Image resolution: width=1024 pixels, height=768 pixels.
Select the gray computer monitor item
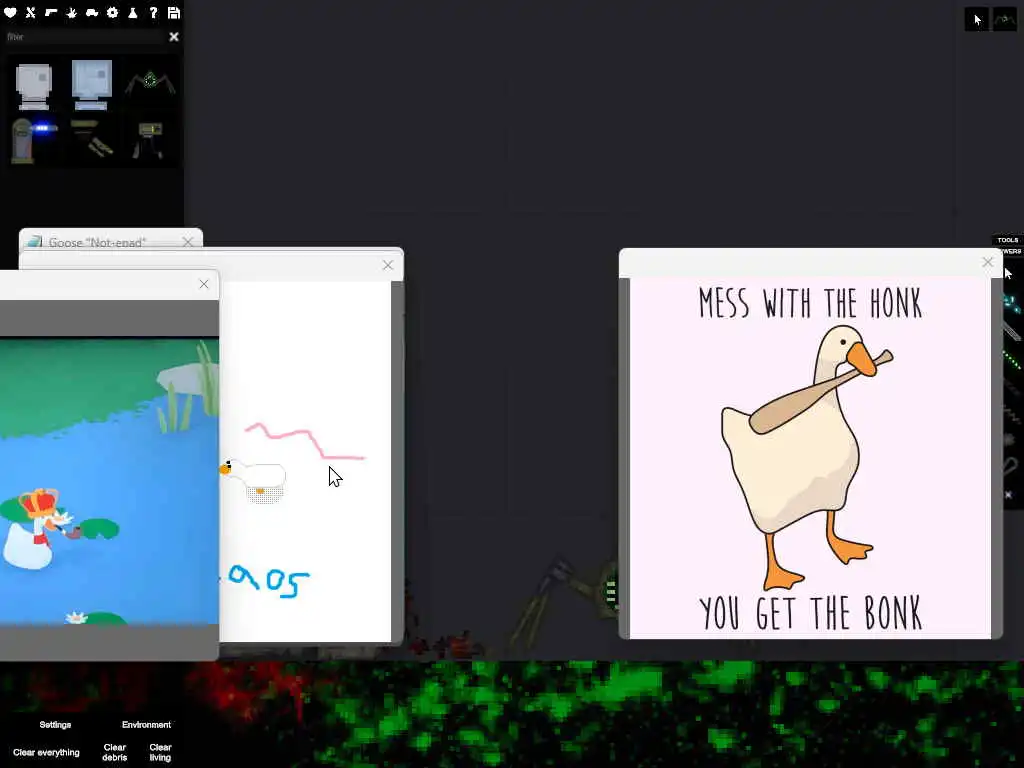[x=33, y=86]
